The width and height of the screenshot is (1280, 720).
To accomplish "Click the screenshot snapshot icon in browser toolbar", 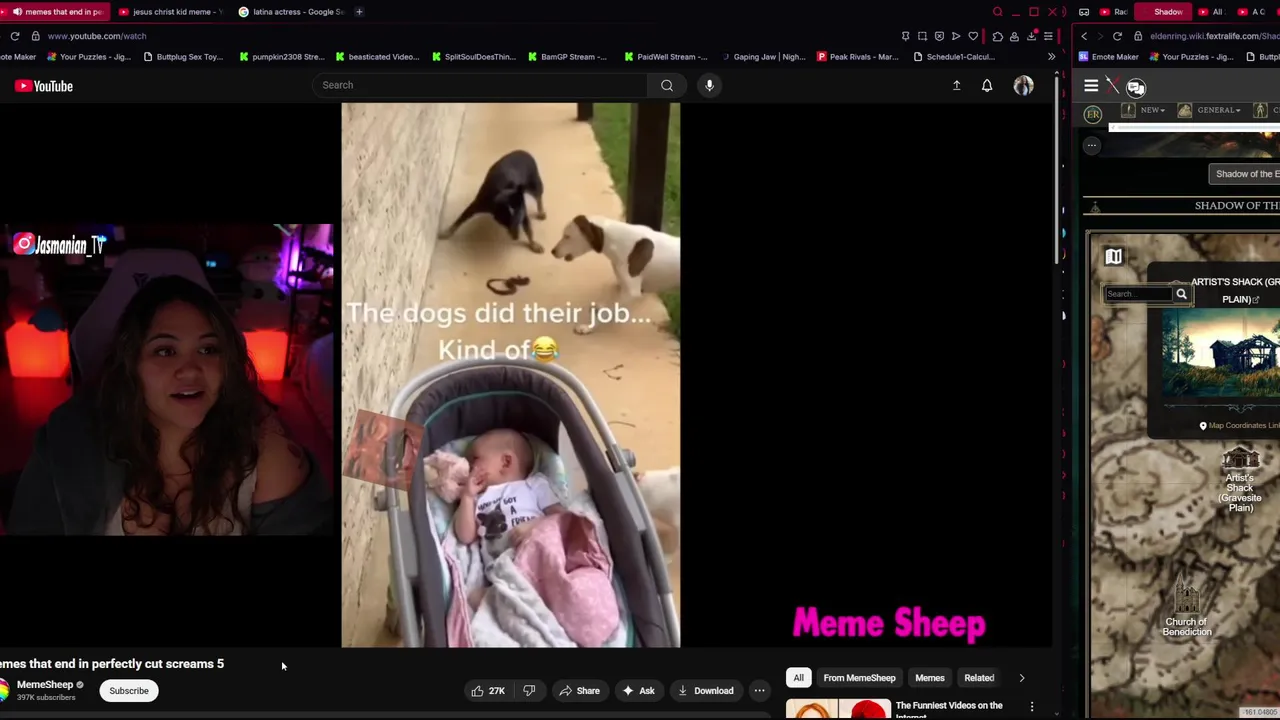I will click(x=922, y=36).
